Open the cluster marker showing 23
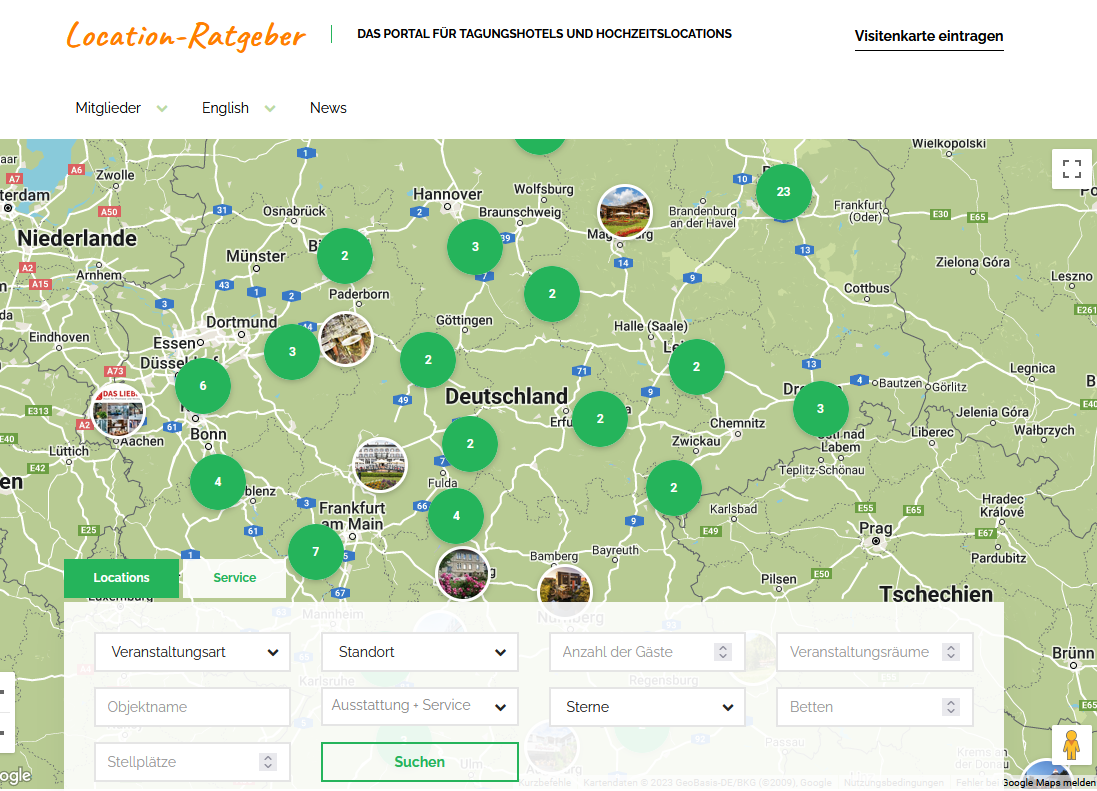 784,192
